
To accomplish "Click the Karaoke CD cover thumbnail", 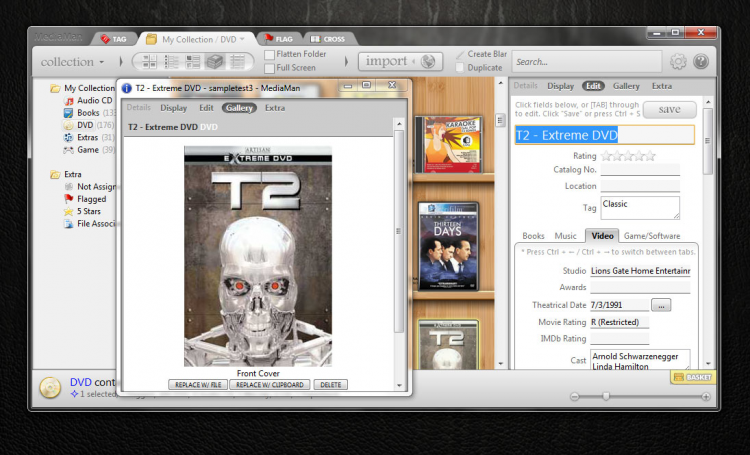I will [x=449, y=144].
